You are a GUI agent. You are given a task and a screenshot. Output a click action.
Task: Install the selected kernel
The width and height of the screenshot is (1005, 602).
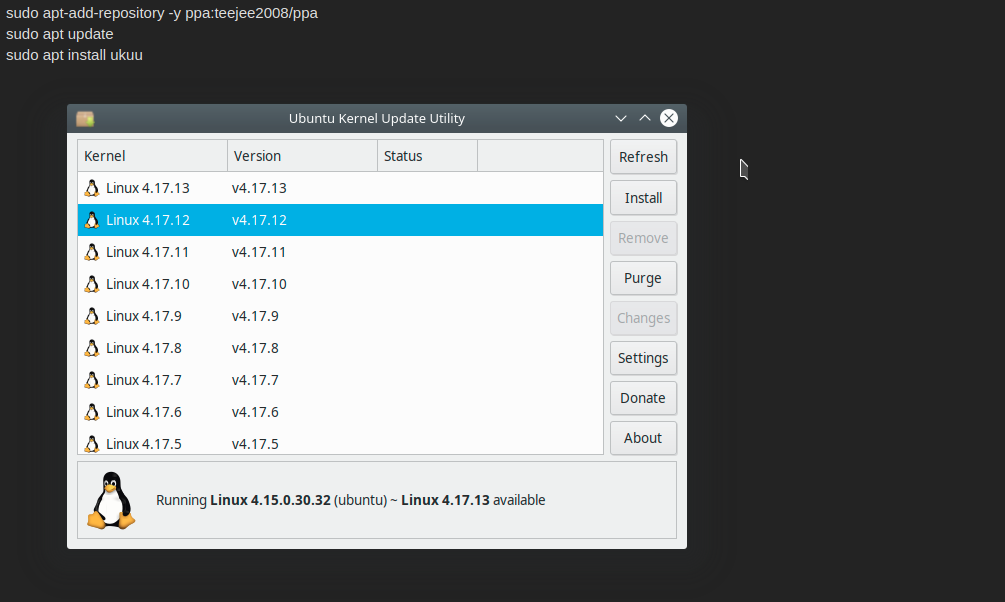(644, 198)
